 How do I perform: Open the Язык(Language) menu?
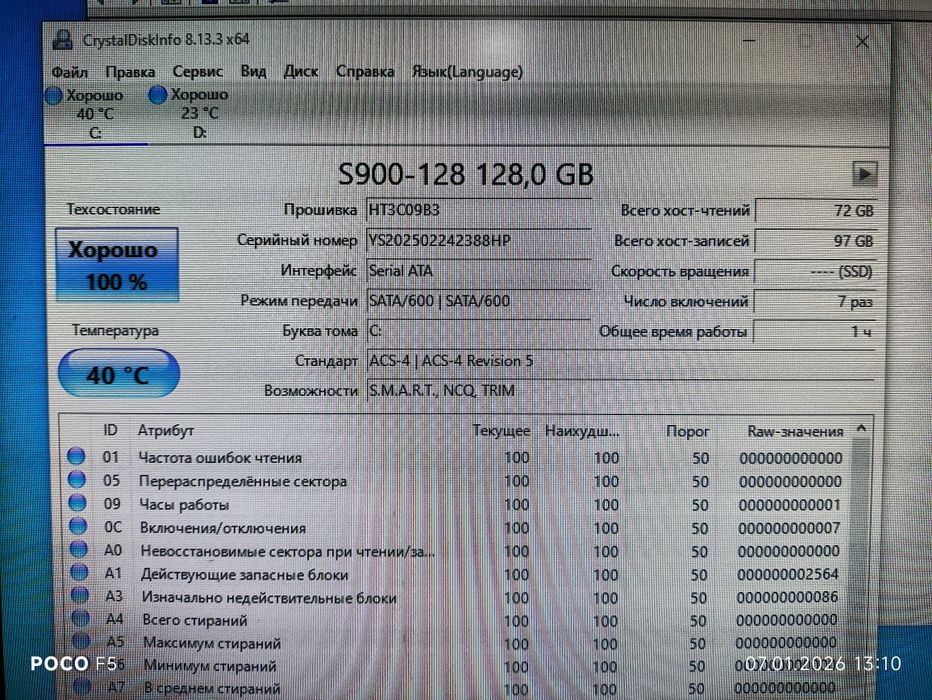click(467, 72)
